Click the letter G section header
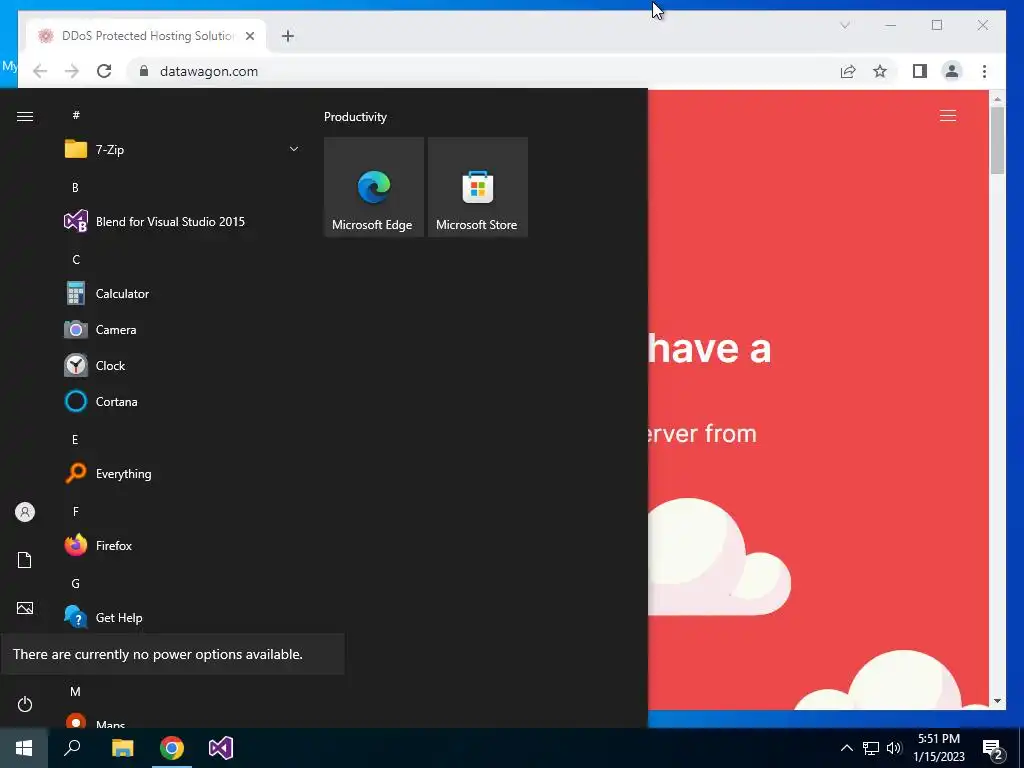The image size is (1024, 768). (x=76, y=583)
